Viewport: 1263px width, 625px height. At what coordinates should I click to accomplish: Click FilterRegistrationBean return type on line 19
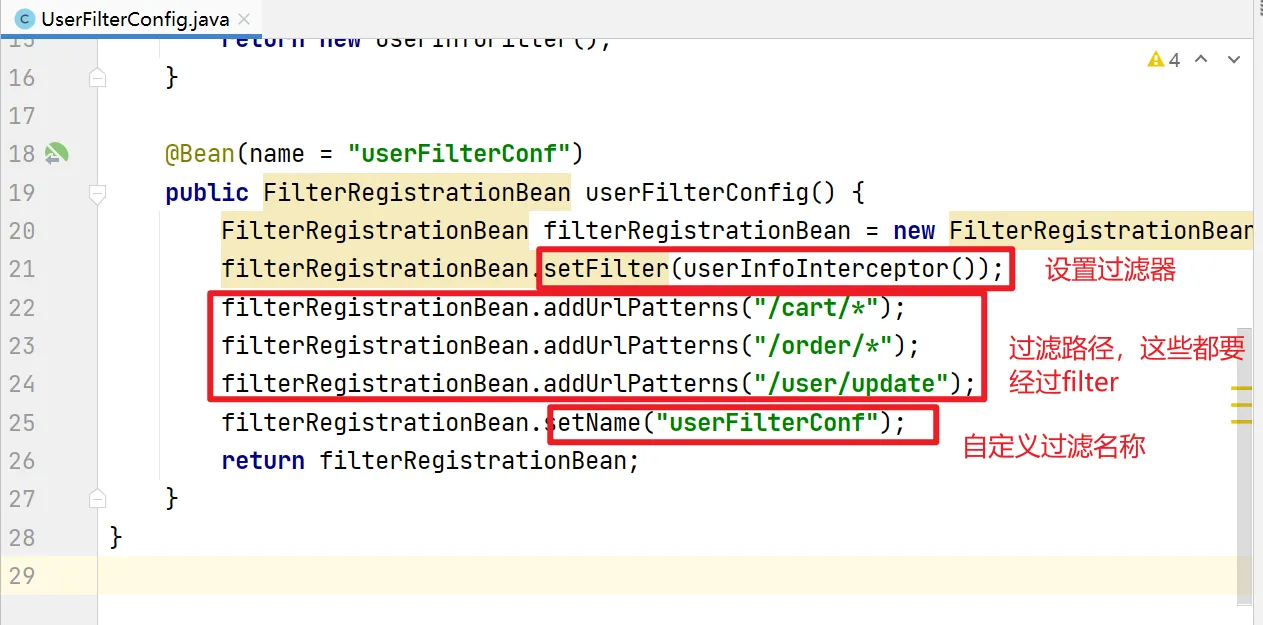(417, 192)
